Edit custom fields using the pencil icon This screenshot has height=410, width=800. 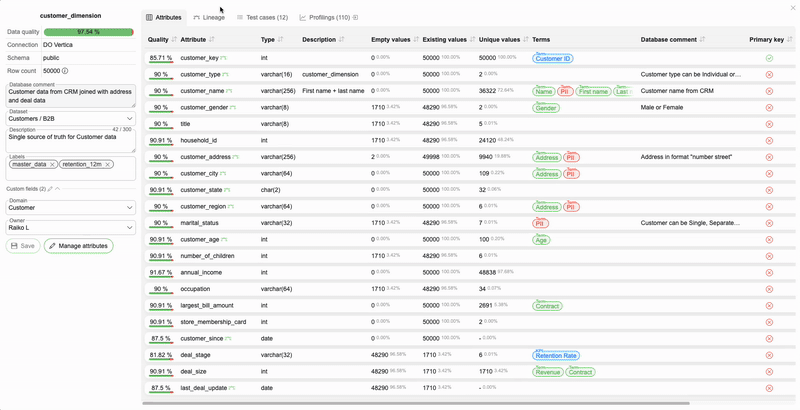[x=50, y=189]
